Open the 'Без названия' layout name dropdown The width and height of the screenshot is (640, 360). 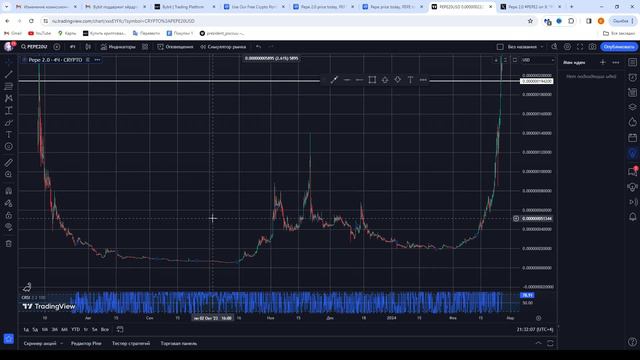(525, 47)
